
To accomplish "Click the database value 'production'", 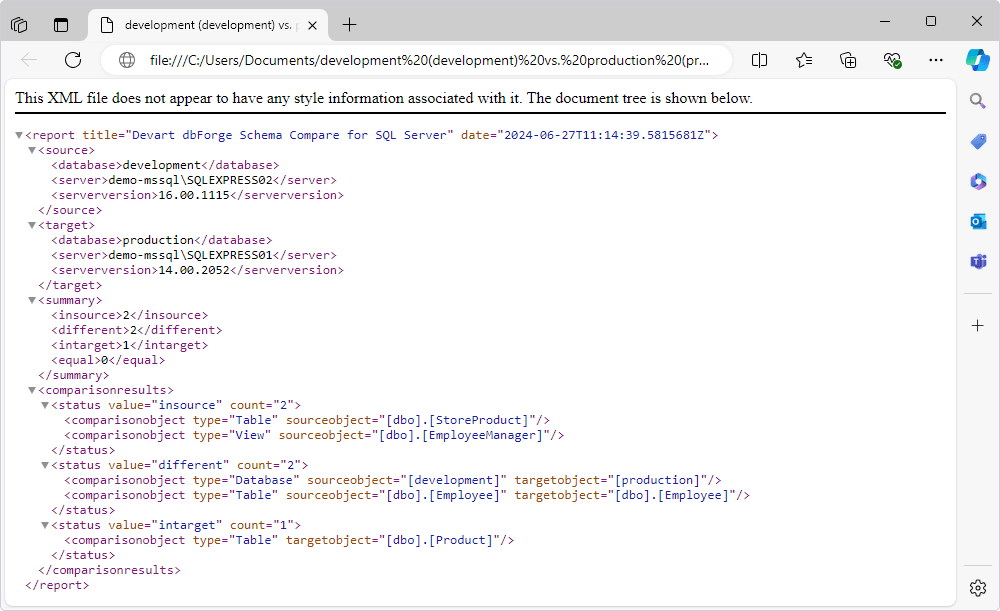I will pyautogui.click(x=158, y=240).
